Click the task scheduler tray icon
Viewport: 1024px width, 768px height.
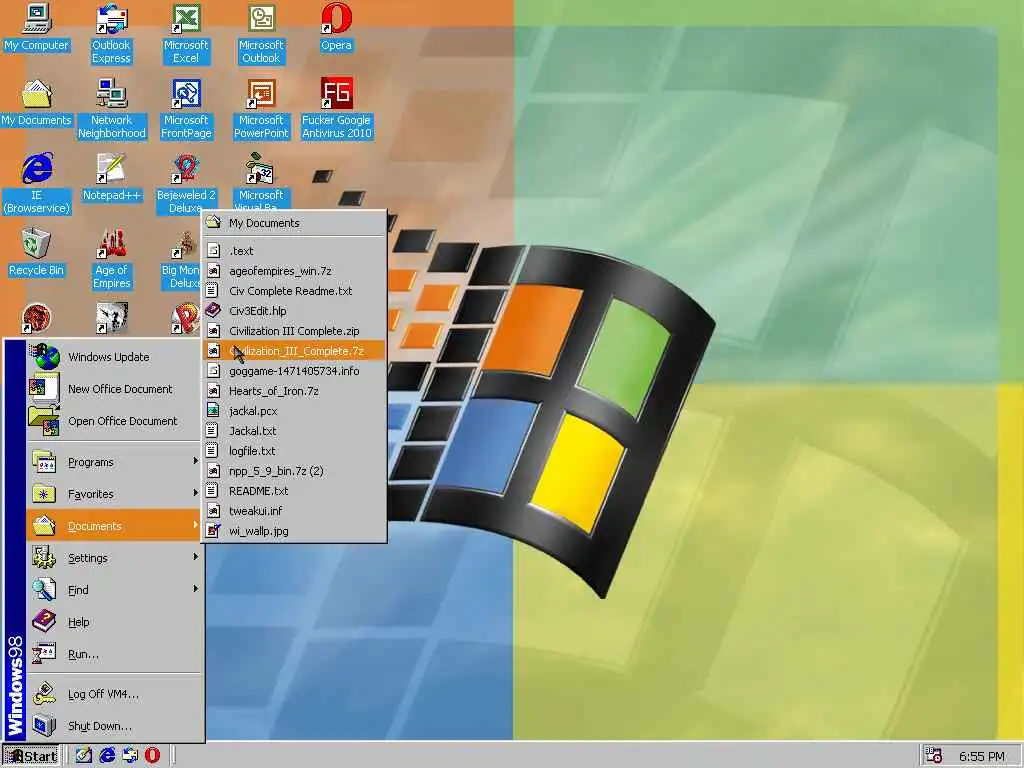[x=933, y=756]
